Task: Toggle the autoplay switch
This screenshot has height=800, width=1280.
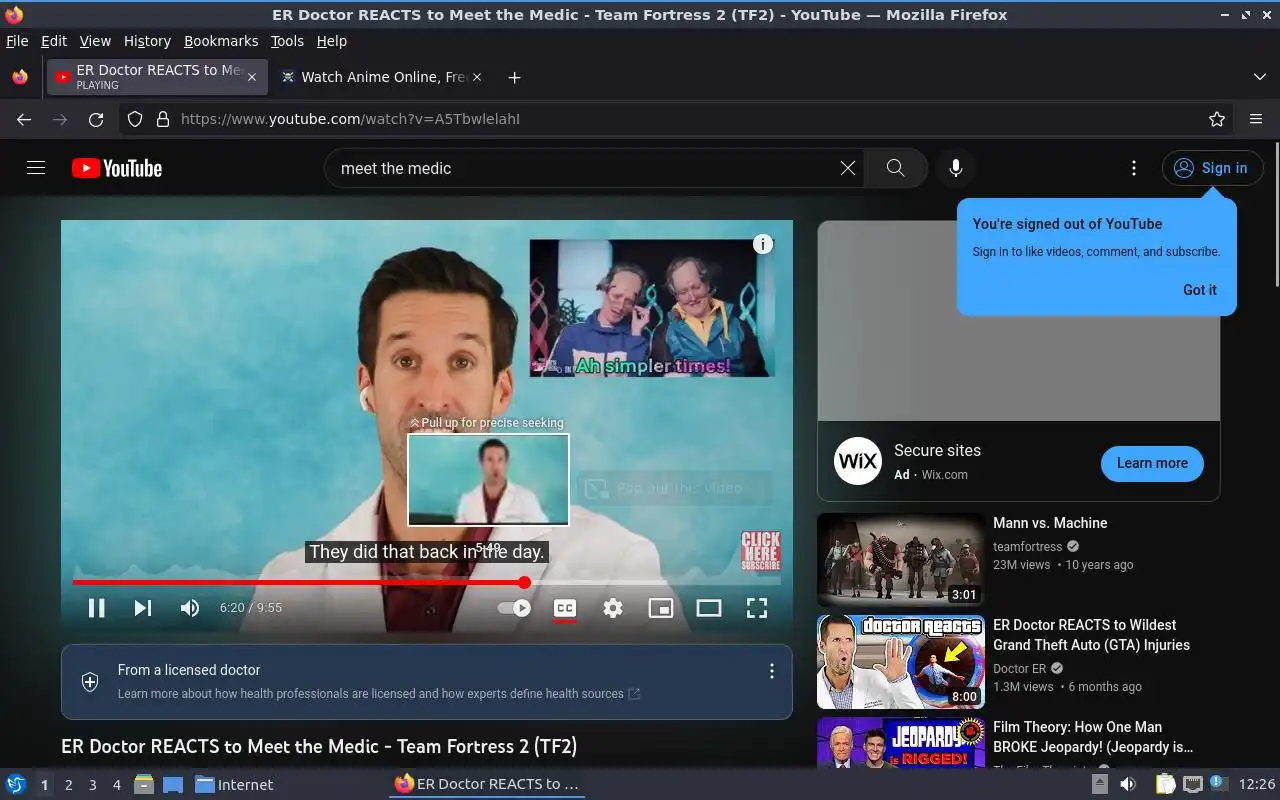Action: tap(514, 608)
